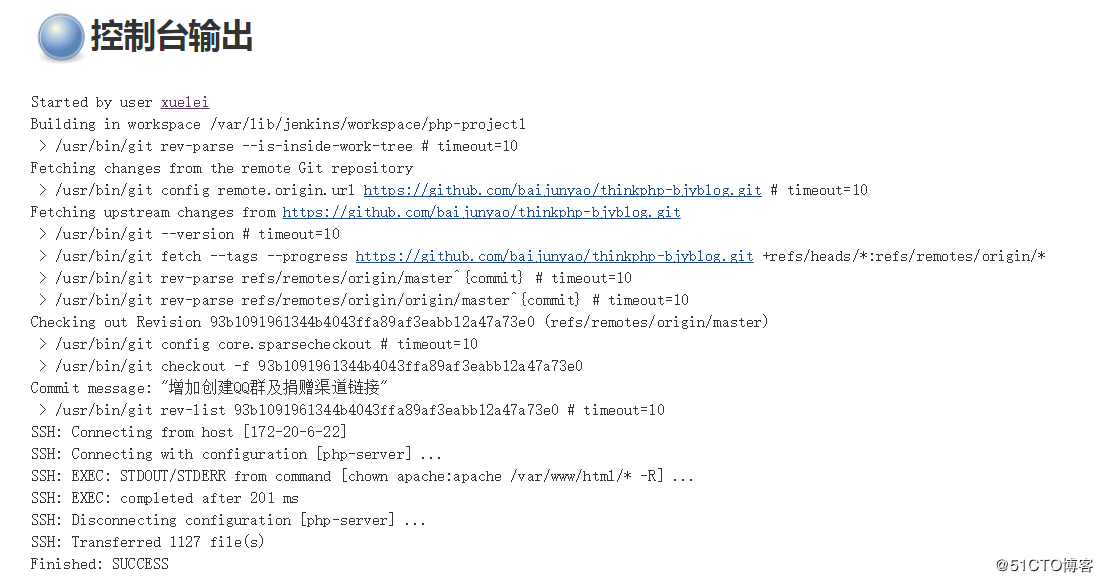Click 'SSH: Disconnecting configuration [php-server]' line
This screenshot has height=582, width=1103.
tap(228, 520)
